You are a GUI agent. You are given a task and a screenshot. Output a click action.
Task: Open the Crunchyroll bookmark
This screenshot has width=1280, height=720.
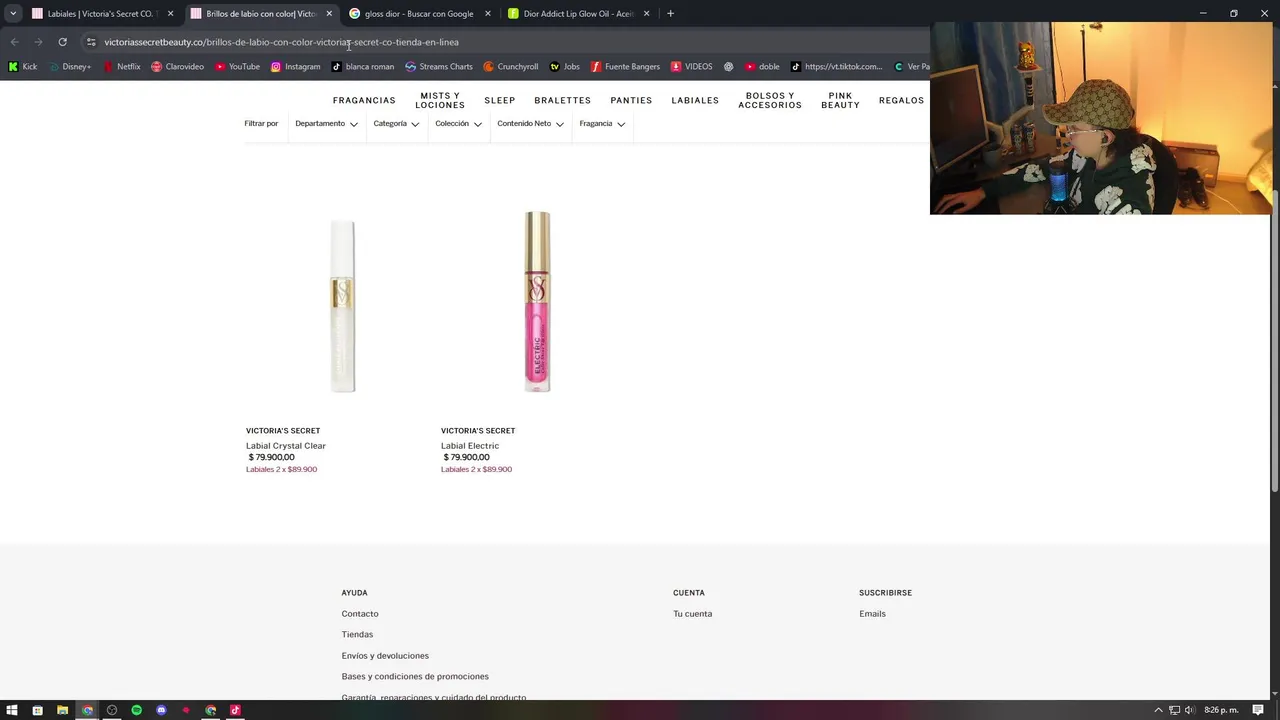[x=510, y=67]
